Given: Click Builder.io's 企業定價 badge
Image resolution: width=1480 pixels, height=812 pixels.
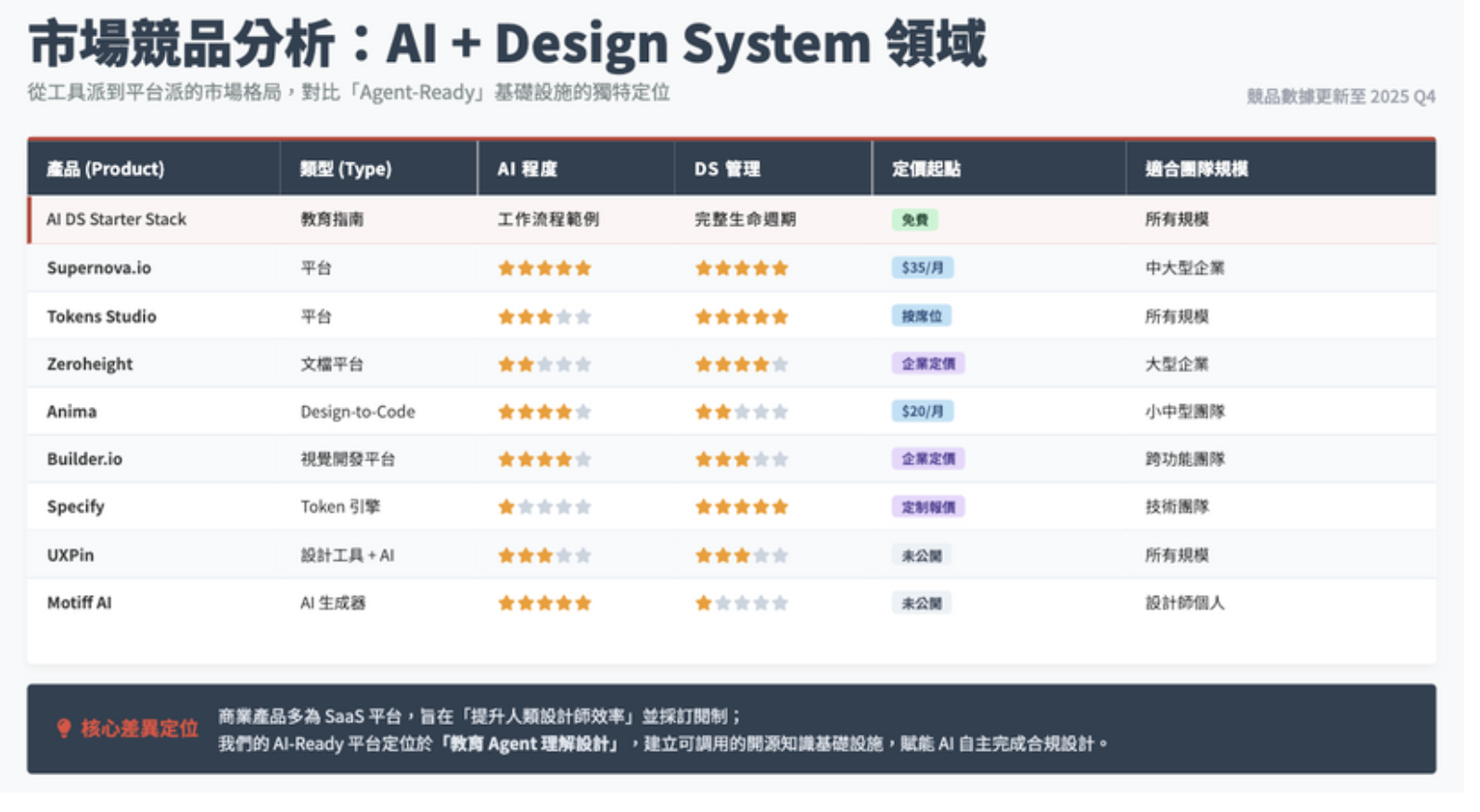Looking at the screenshot, I should point(928,459).
